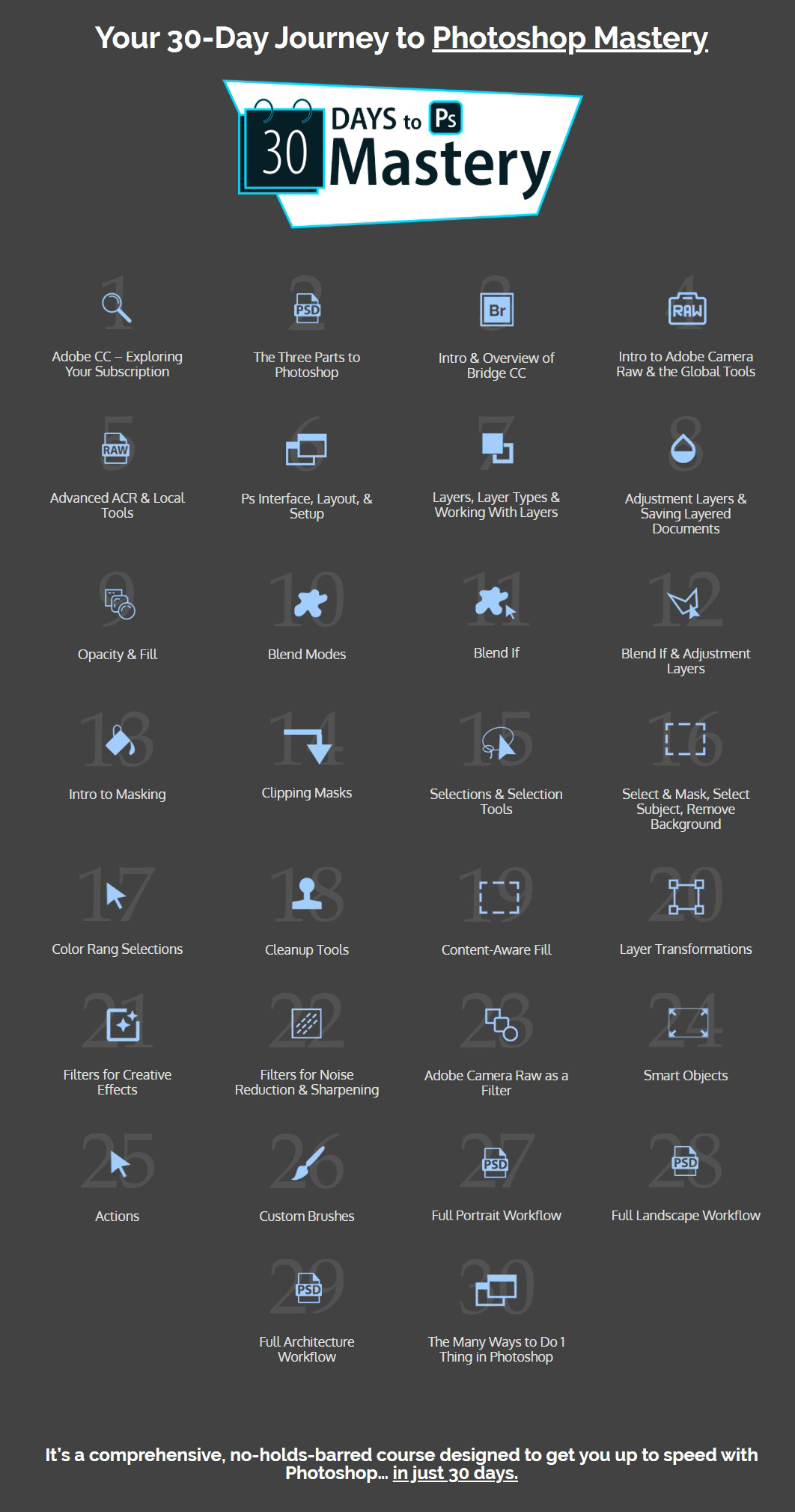The image size is (795, 1512).
Task: Click the overlapping windows icon above Ps Interface, Layout, & Setup
Action: coord(306,449)
